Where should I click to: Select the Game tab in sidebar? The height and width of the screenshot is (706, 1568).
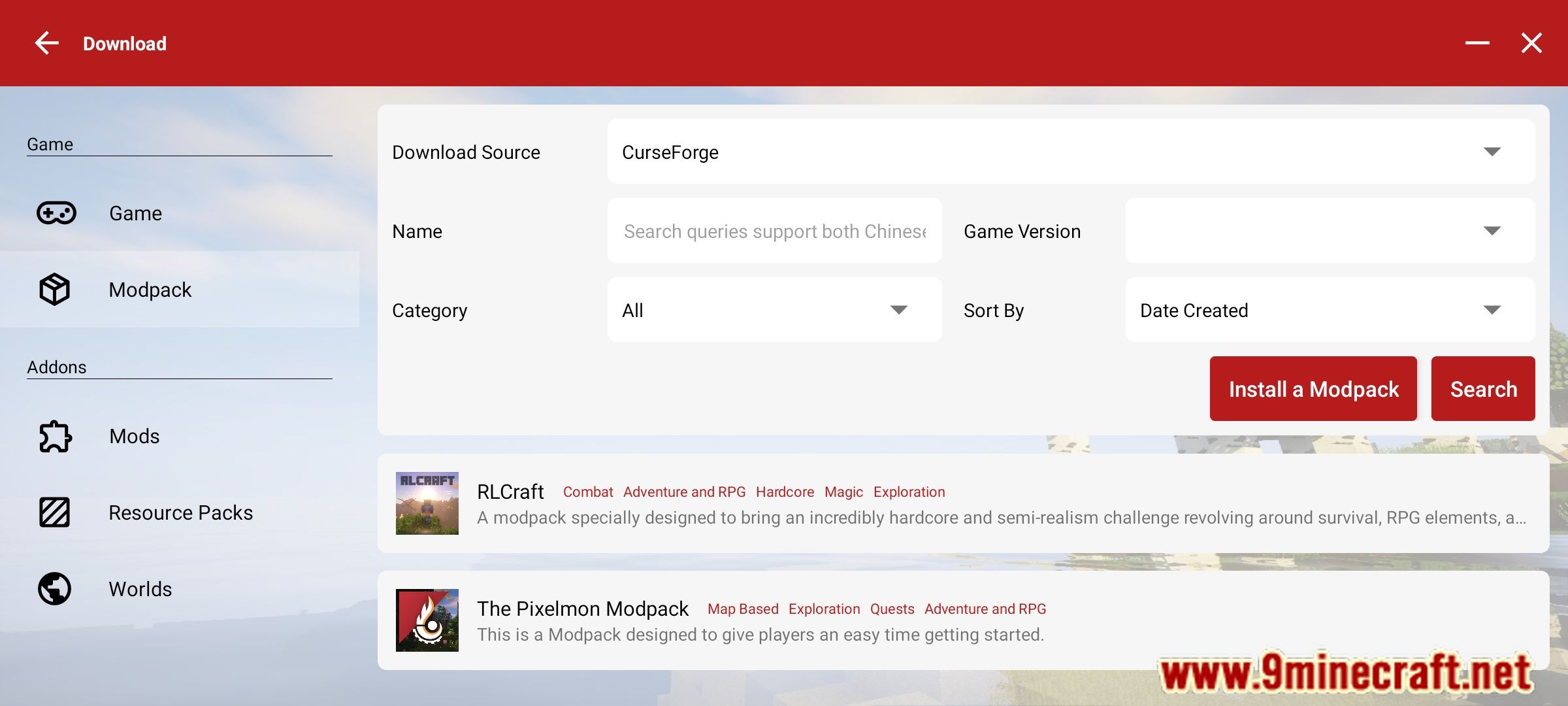[134, 213]
